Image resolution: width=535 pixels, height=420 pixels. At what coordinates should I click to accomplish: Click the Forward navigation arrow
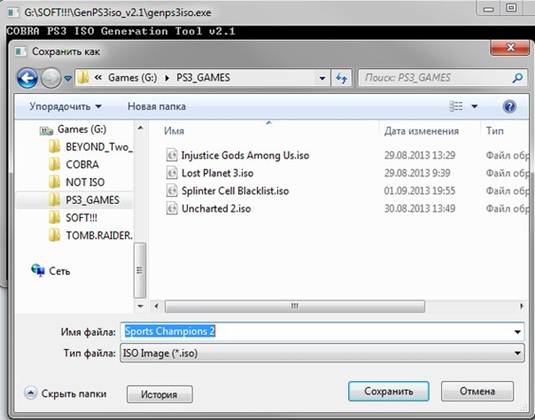click(x=51, y=78)
